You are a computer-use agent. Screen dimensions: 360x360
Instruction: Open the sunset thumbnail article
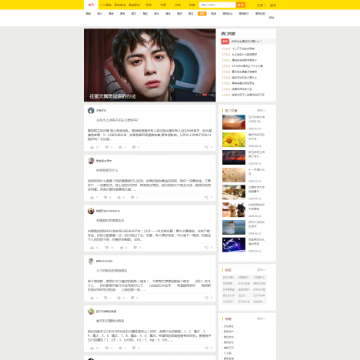pyautogui.click(x=234, y=122)
